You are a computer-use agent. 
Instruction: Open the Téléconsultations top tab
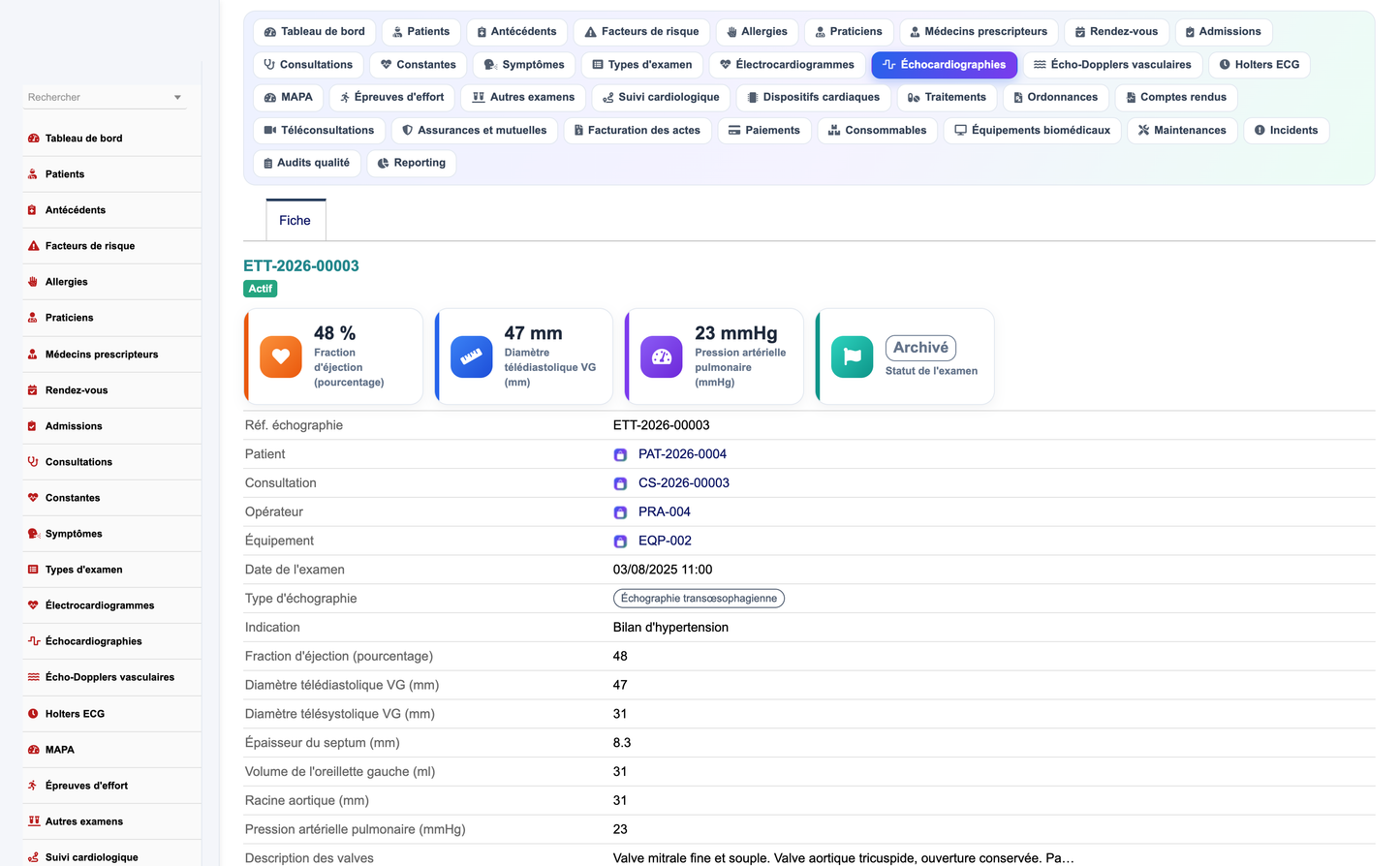coord(319,130)
